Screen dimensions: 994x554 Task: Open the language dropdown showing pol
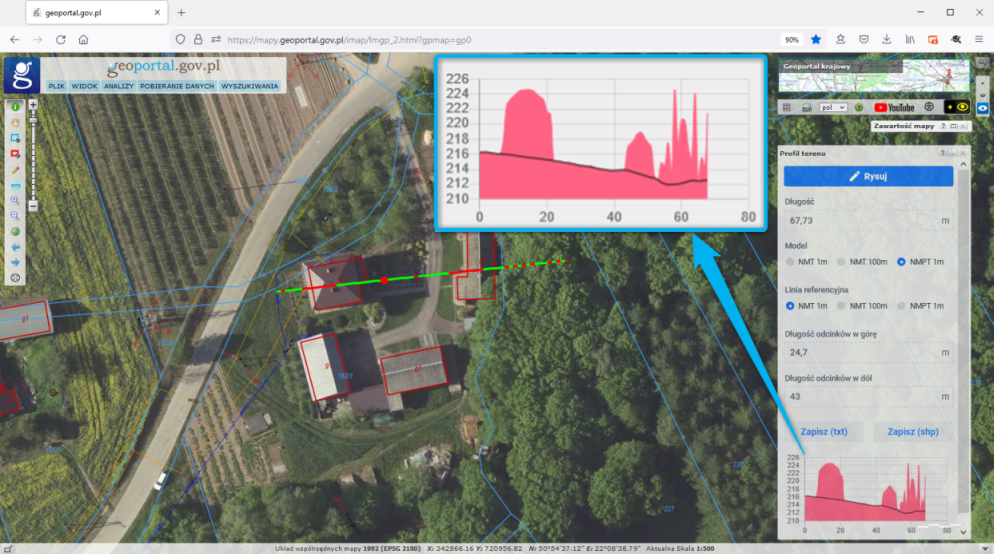pos(833,107)
